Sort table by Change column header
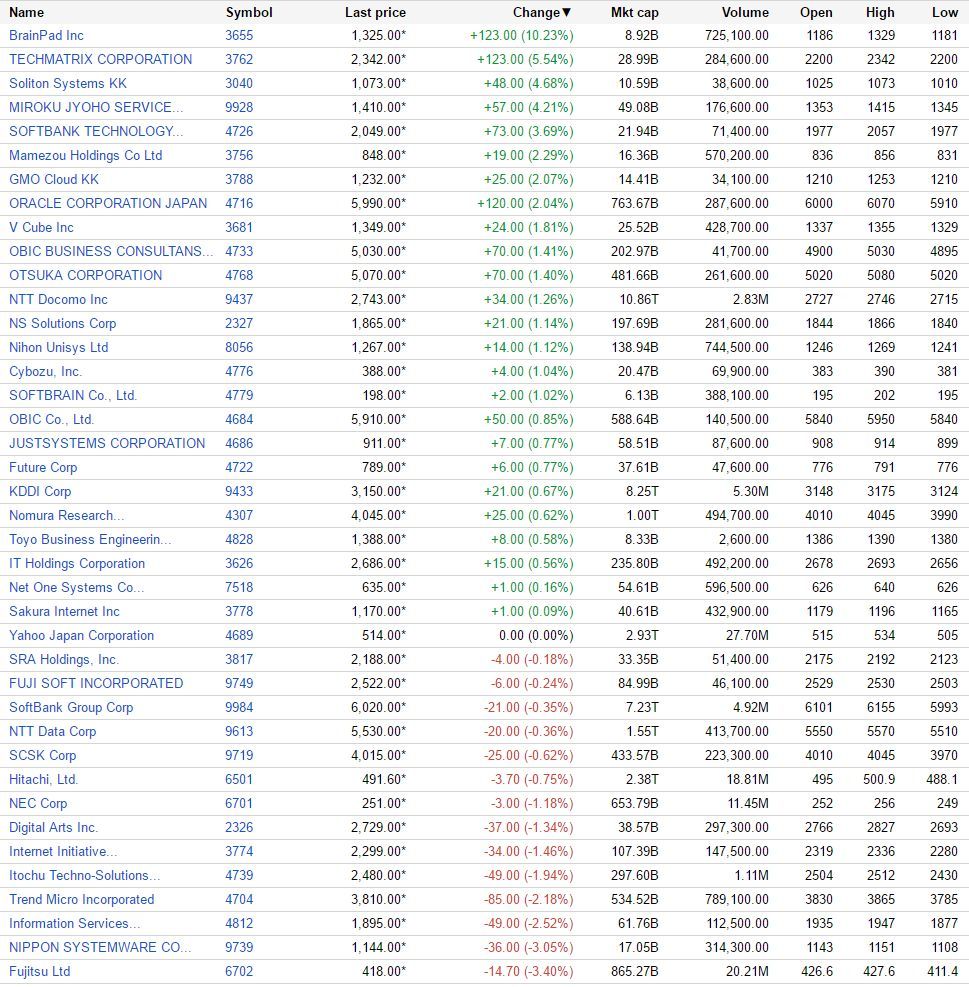Image resolution: width=969 pixels, height=987 pixels. (541, 13)
